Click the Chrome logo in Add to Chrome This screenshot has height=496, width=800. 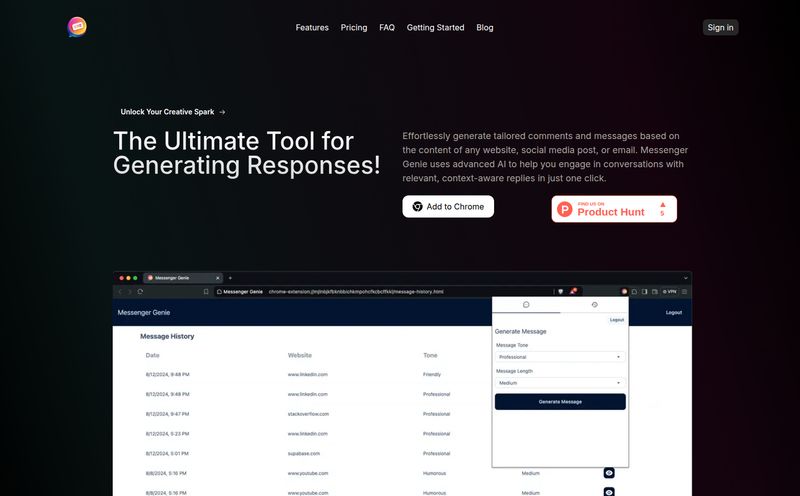click(417, 207)
